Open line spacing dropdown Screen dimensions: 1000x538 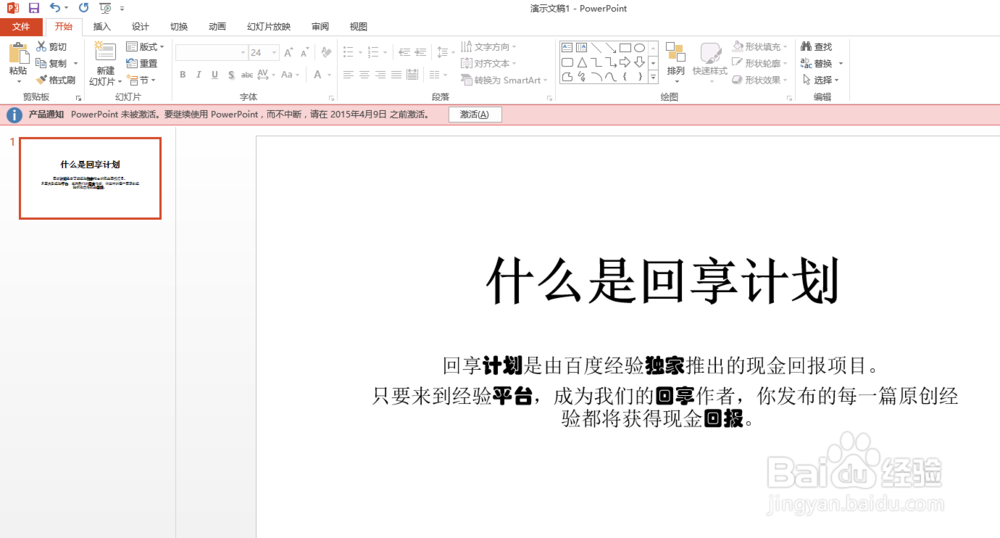pos(445,52)
